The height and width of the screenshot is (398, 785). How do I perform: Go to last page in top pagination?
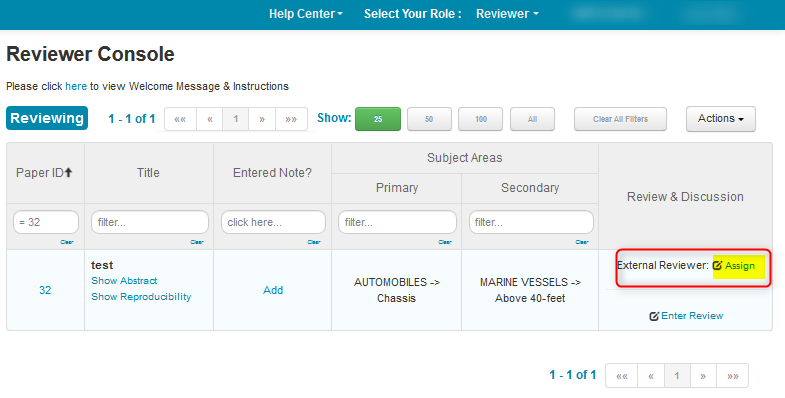(x=291, y=119)
